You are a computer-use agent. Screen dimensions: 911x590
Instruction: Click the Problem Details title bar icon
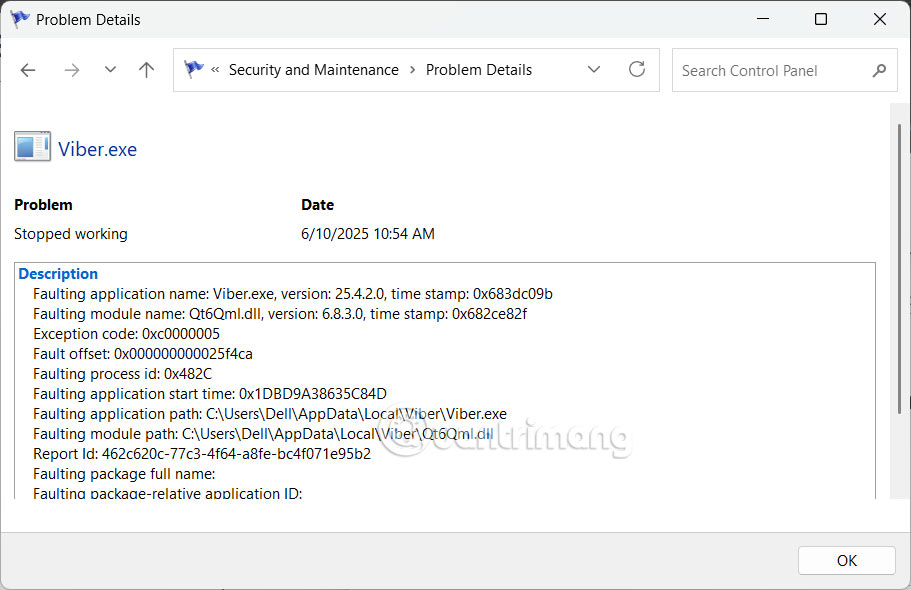[18, 18]
